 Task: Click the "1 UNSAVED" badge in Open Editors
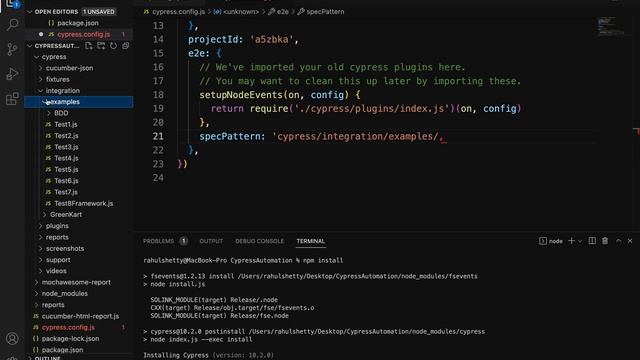99,12
